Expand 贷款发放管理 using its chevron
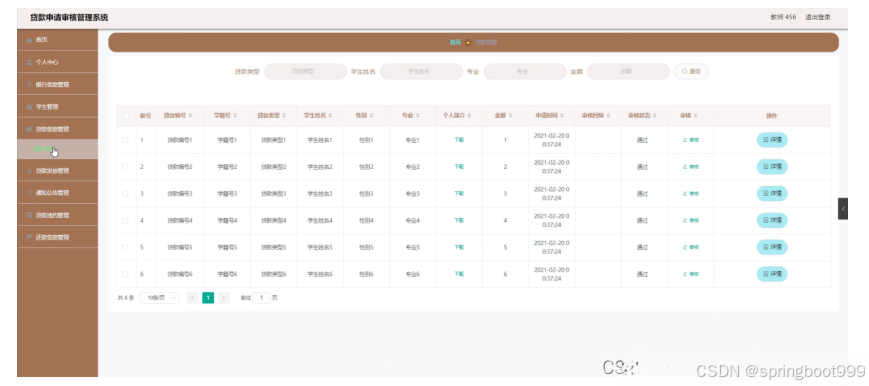Screen dimensions: 869x386 pos(88,171)
